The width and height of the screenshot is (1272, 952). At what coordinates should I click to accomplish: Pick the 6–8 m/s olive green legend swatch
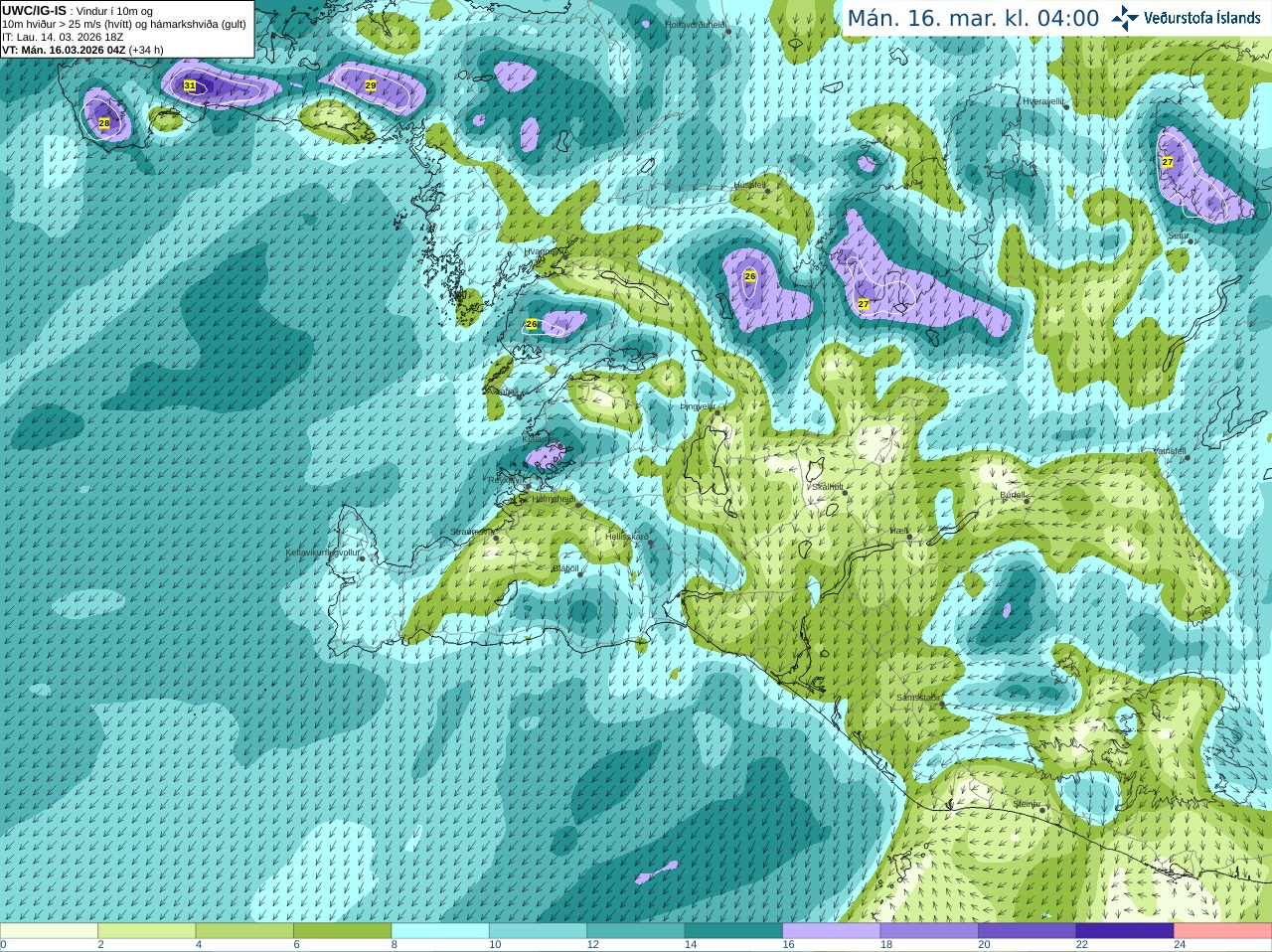342,931
